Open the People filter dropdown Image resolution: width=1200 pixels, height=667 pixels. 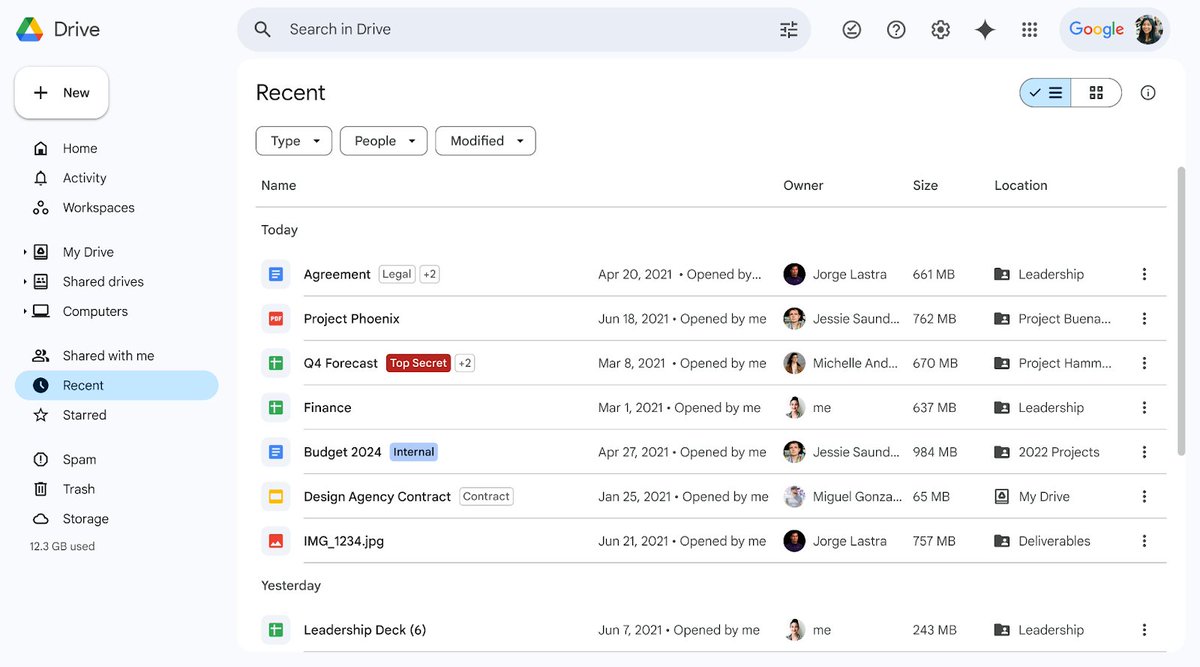click(x=383, y=140)
